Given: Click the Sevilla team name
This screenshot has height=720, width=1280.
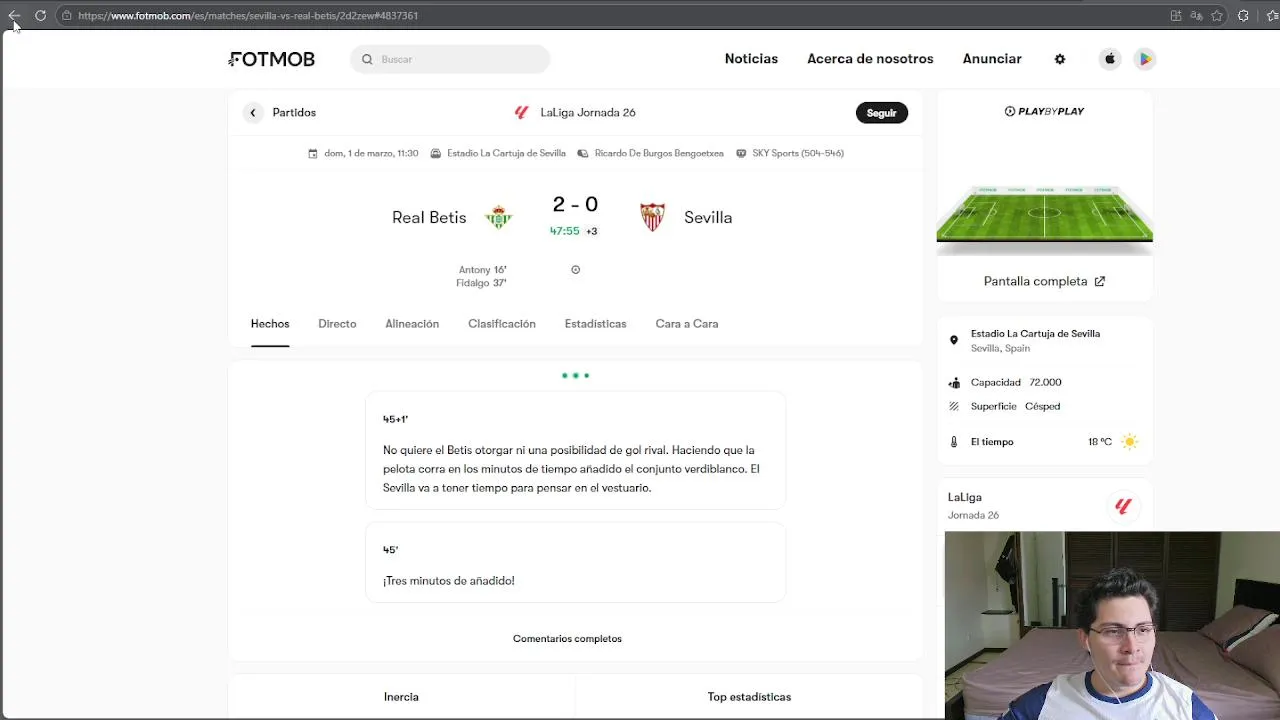Looking at the screenshot, I should click(x=708, y=217).
